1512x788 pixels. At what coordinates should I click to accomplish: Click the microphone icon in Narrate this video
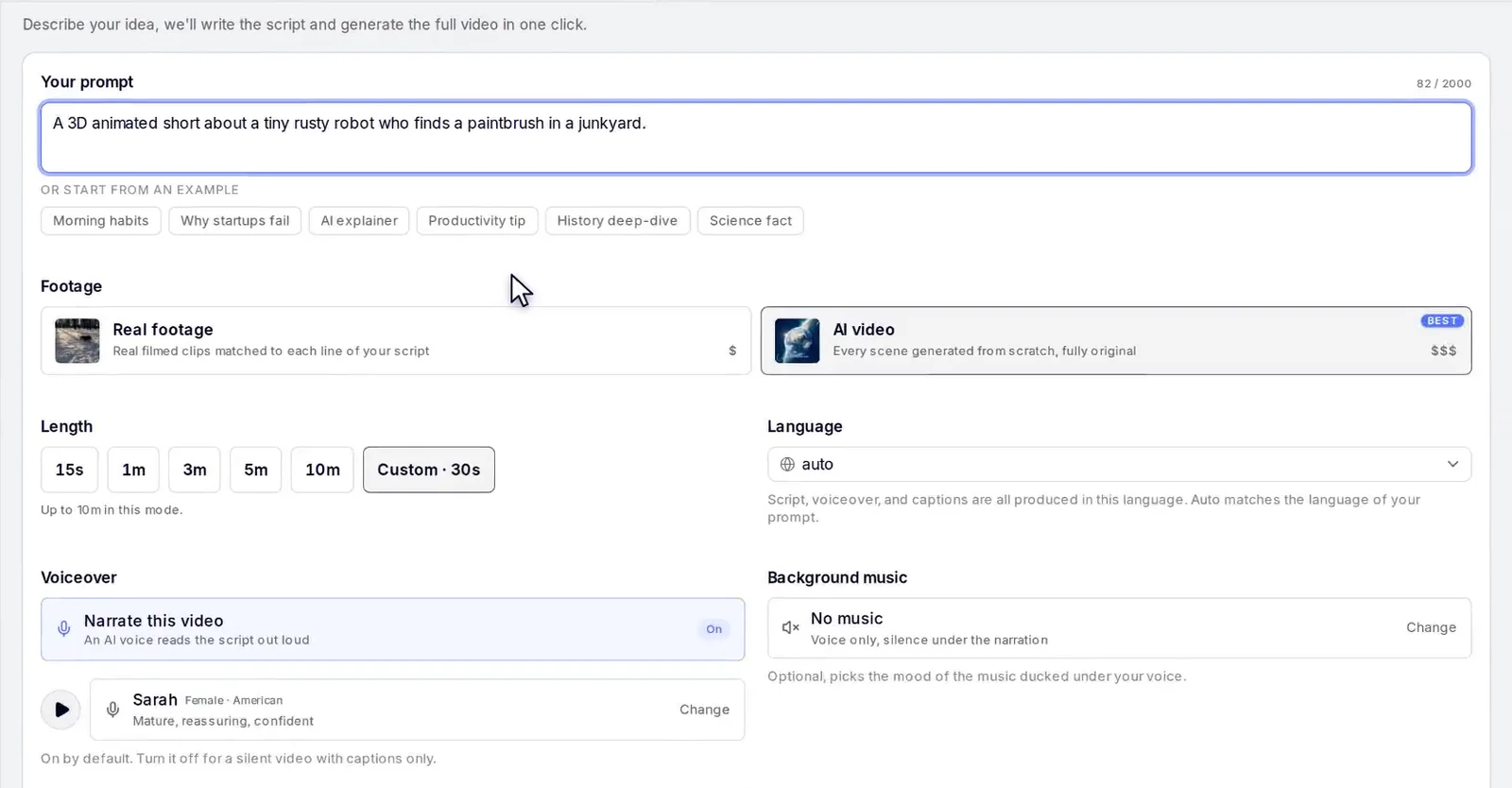click(63, 629)
